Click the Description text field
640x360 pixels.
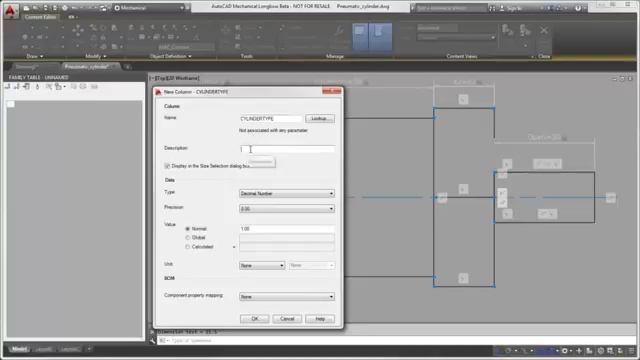pyautogui.click(x=287, y=149)
